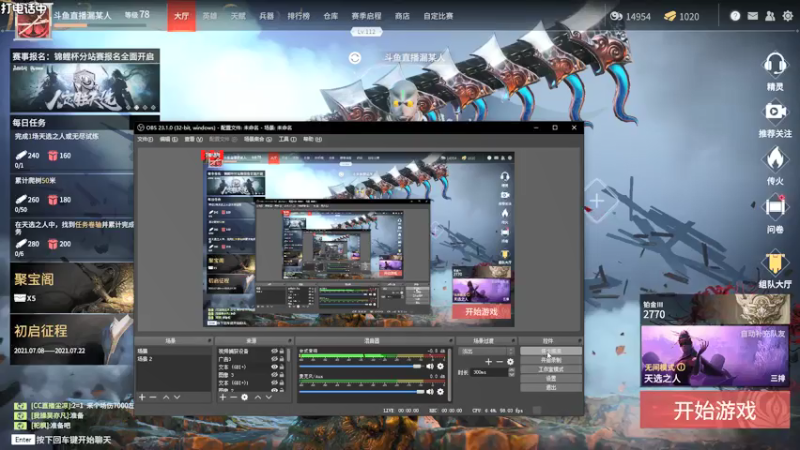This screenshot has height=450, width=800.
Task: Click the diamond plus icon to invite teammate
Action: point(597,201)
